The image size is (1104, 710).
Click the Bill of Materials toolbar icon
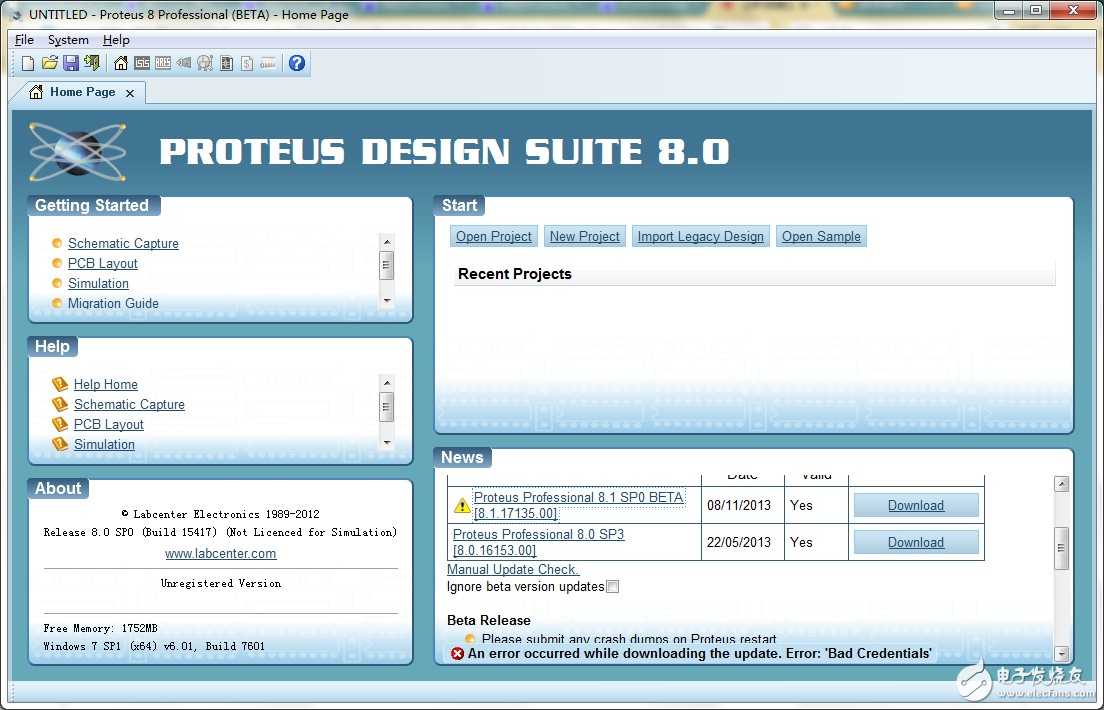[247, 63]
